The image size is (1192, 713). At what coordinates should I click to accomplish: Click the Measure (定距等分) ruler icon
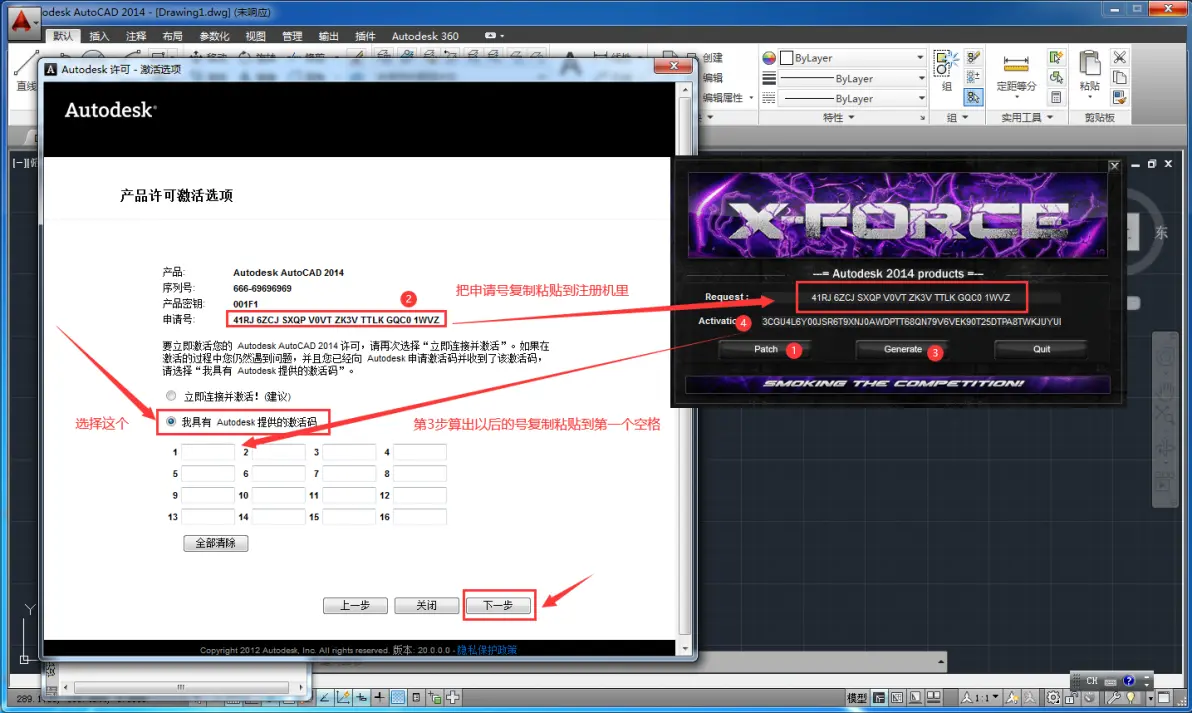pyautogui.click(x=1016, y=64)
